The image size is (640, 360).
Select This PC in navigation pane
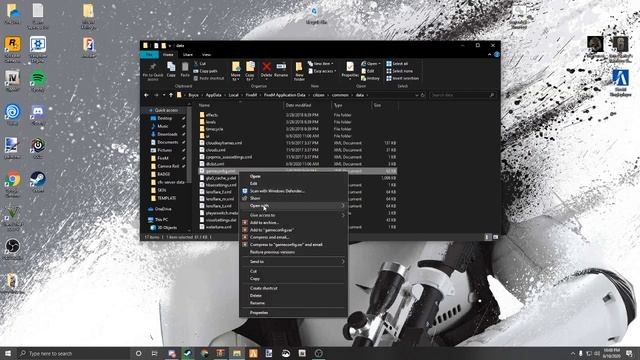click(x=161, y=220)
